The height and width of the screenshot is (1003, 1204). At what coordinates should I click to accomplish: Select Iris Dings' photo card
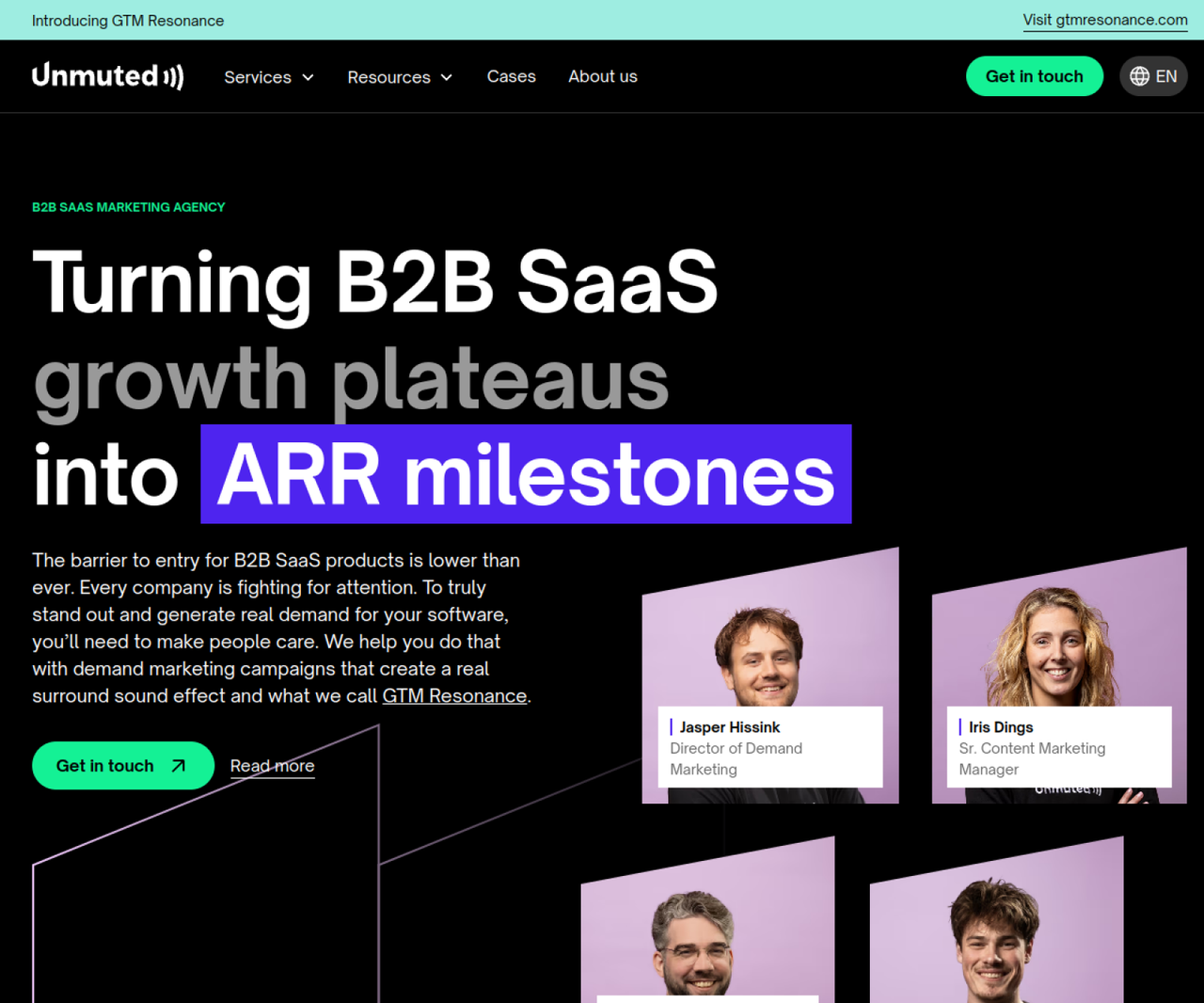tap(1059, 676)
